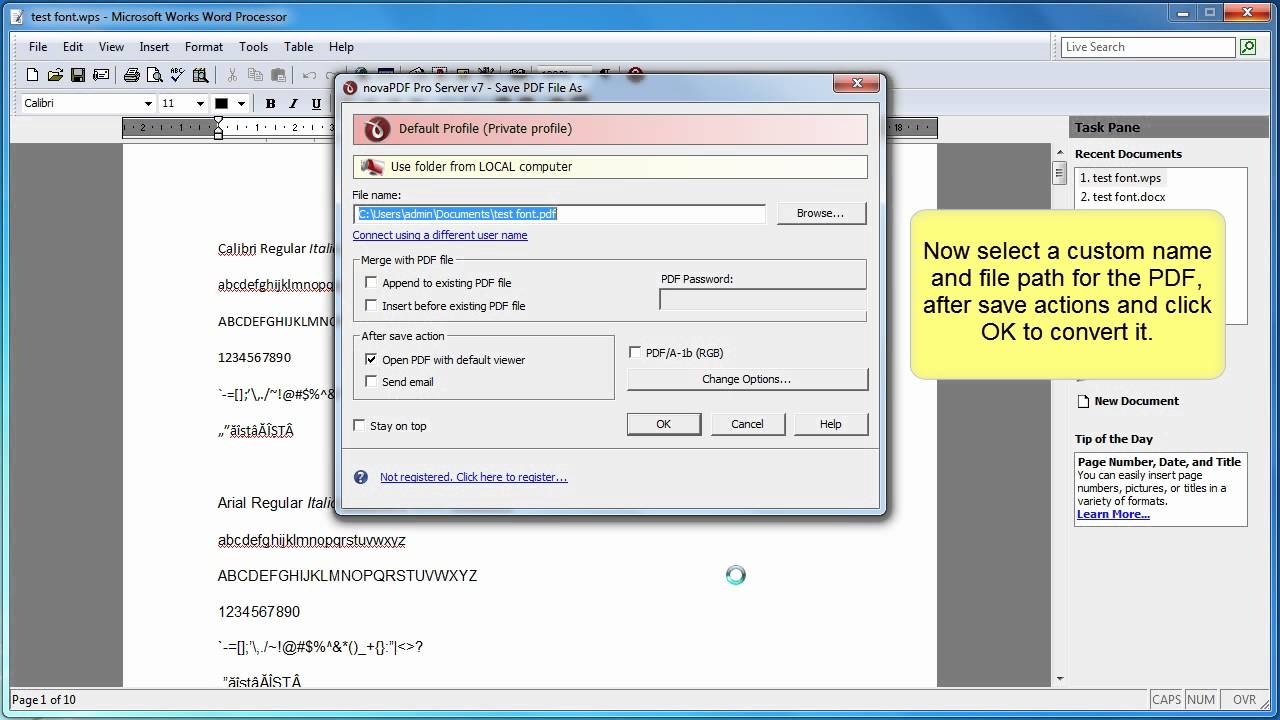This screenshot has height=720, width=1280.
Task: Click the Default Profile (Private profile) banner
Action: click(x=610, y=128)
